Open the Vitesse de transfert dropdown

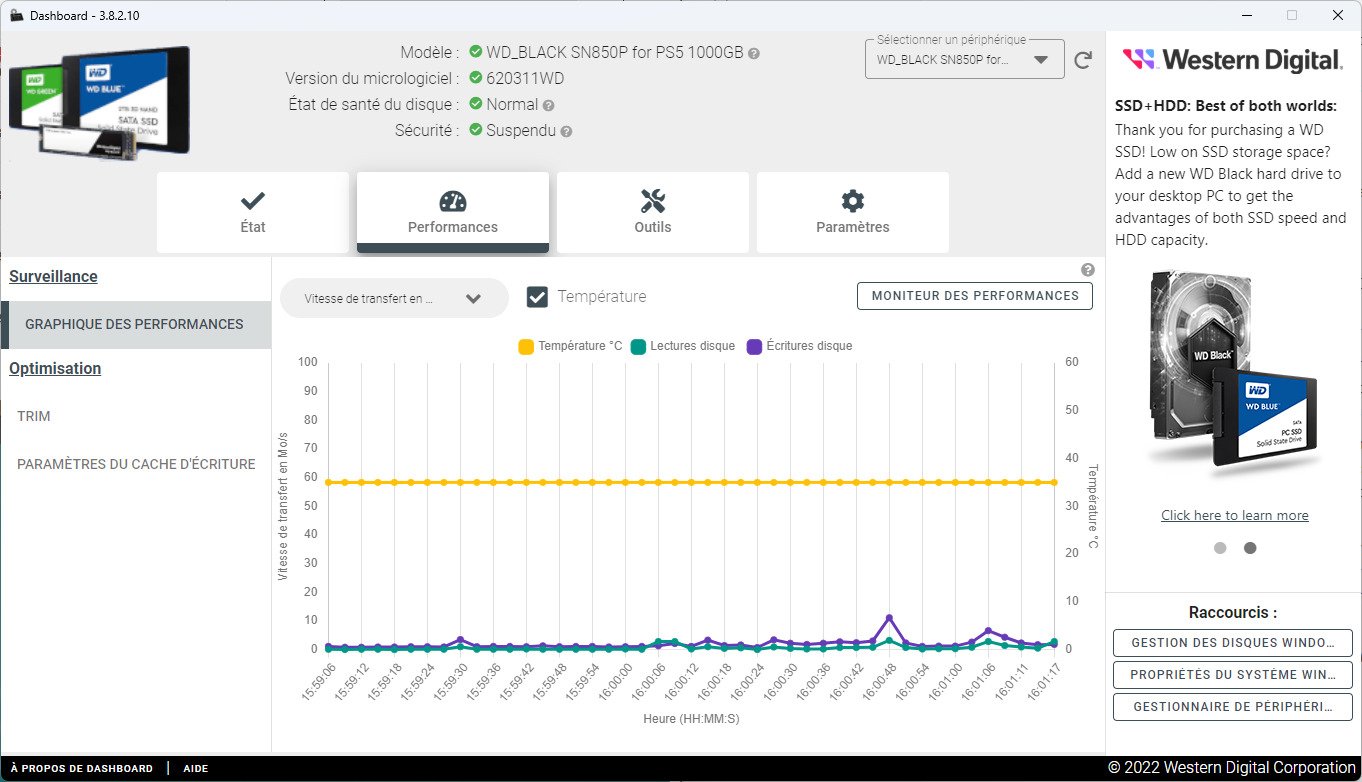[x=394, y=298]
